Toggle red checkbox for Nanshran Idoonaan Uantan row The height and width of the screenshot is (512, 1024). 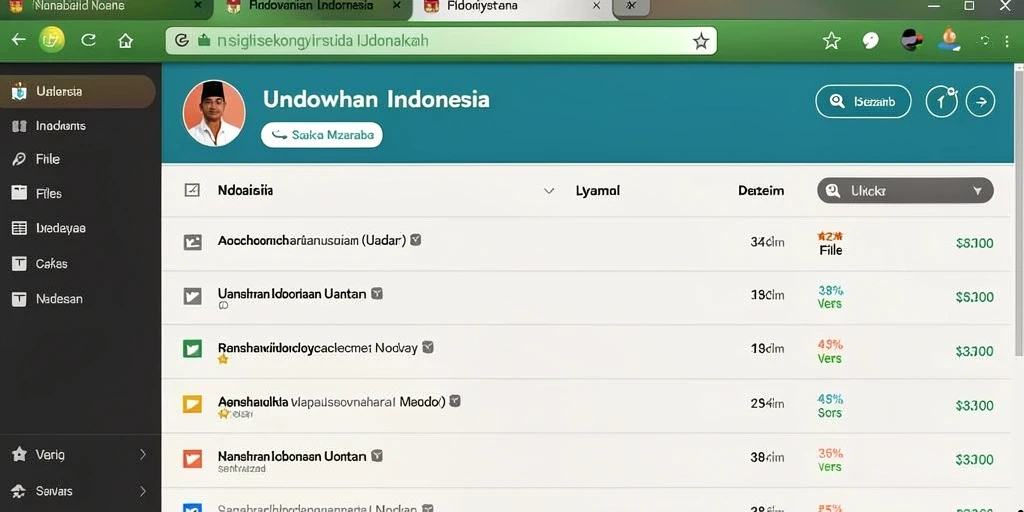[192, 458]
